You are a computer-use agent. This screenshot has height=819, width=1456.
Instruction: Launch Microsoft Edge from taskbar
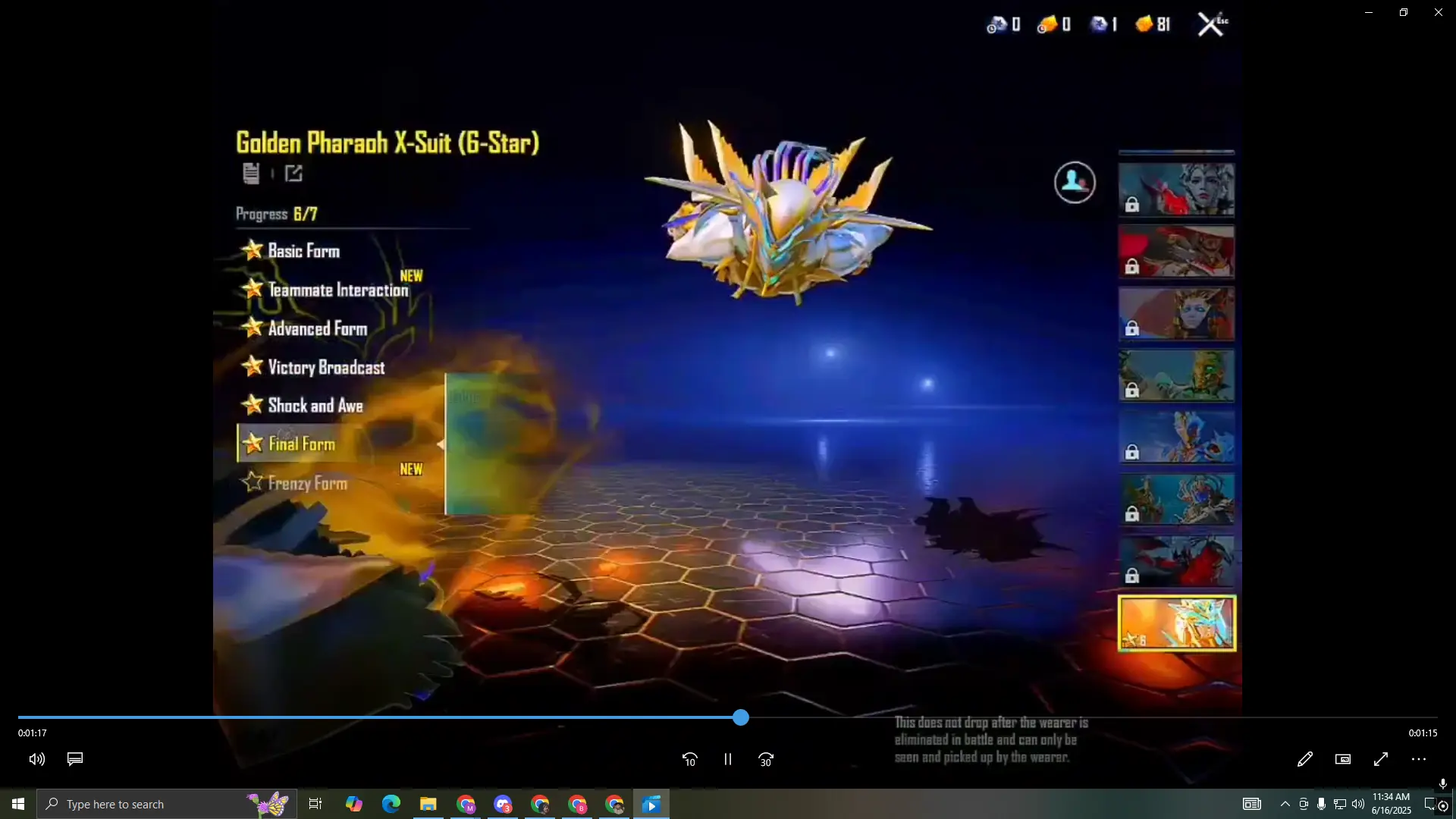pos(391,804)
